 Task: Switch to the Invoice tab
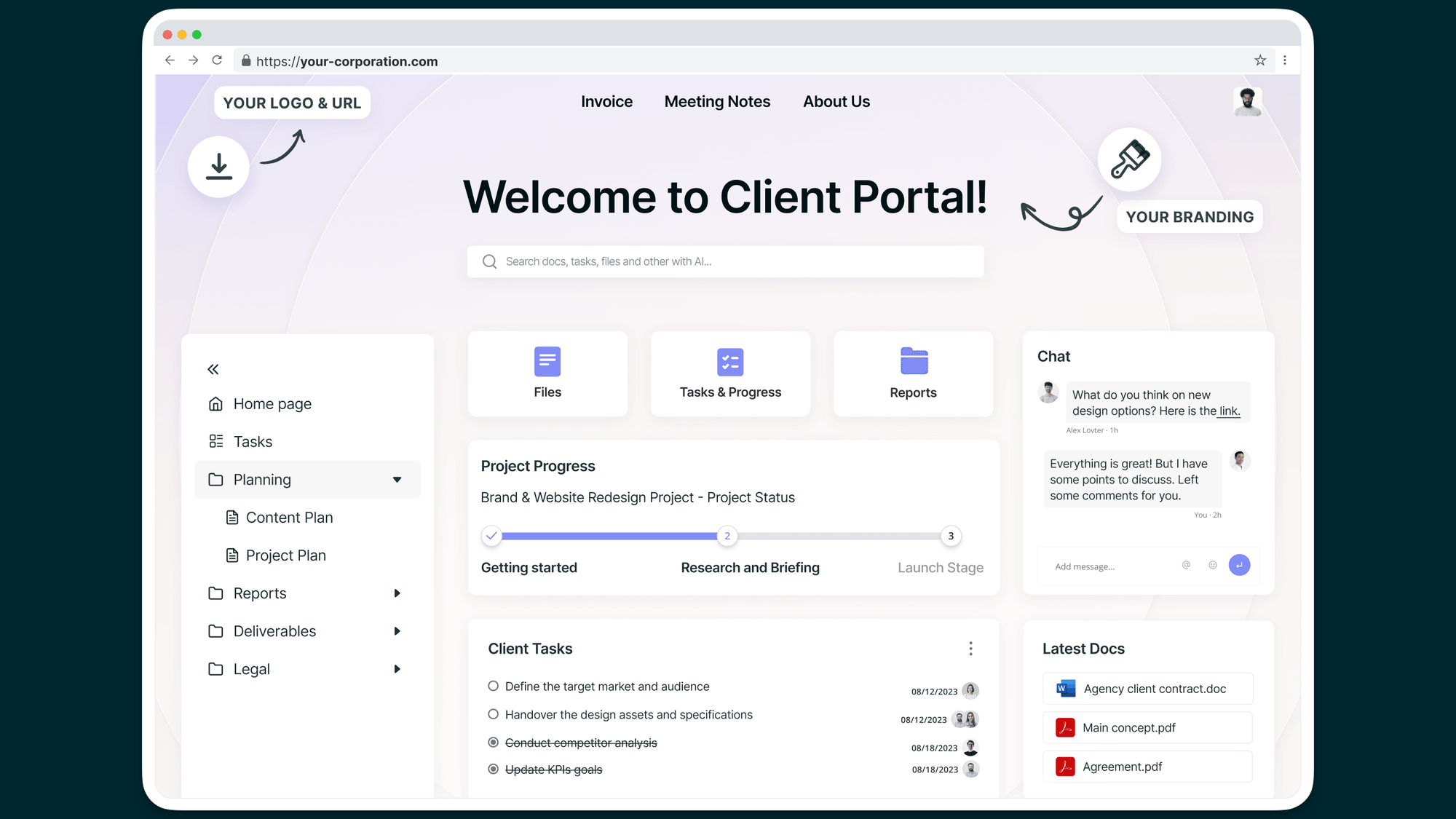tap(606, 101)
